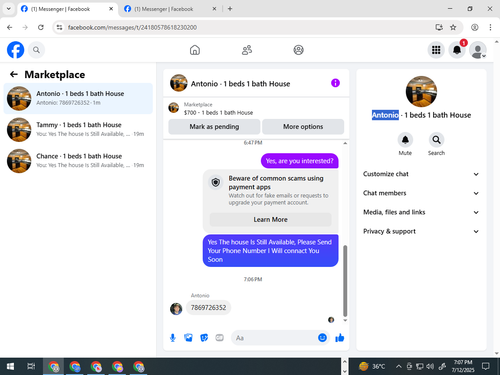
Task: Click the 7869726352 message bubble
Action: tap(208, 308)
